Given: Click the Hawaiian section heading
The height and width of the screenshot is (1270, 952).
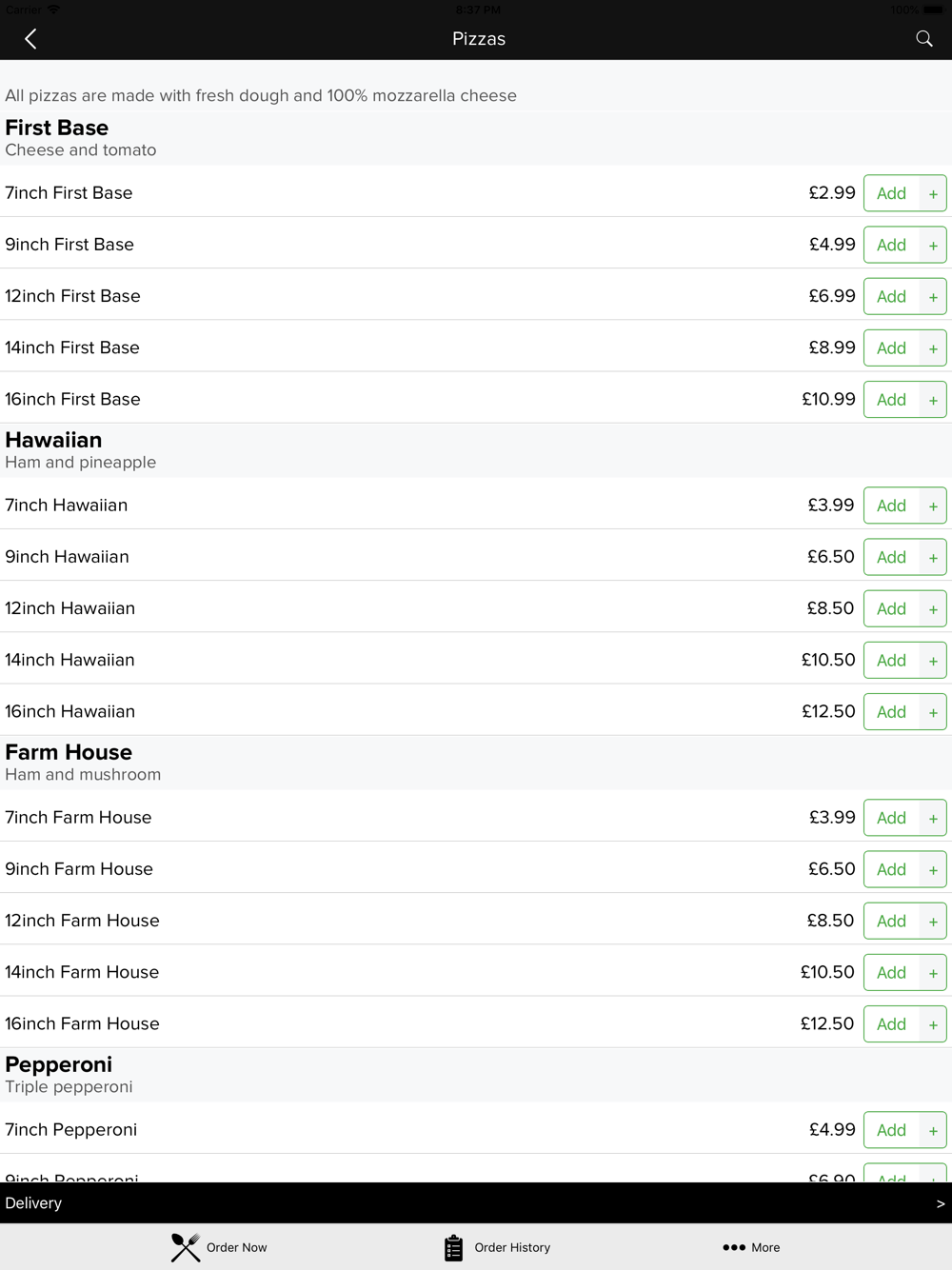Looking at the screenshot, I should point(53,440).
